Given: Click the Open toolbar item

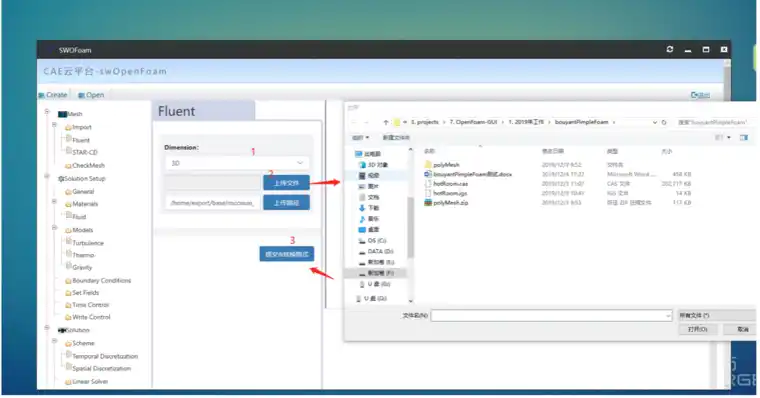Looking at the screenshot, I should click(91, 95).
